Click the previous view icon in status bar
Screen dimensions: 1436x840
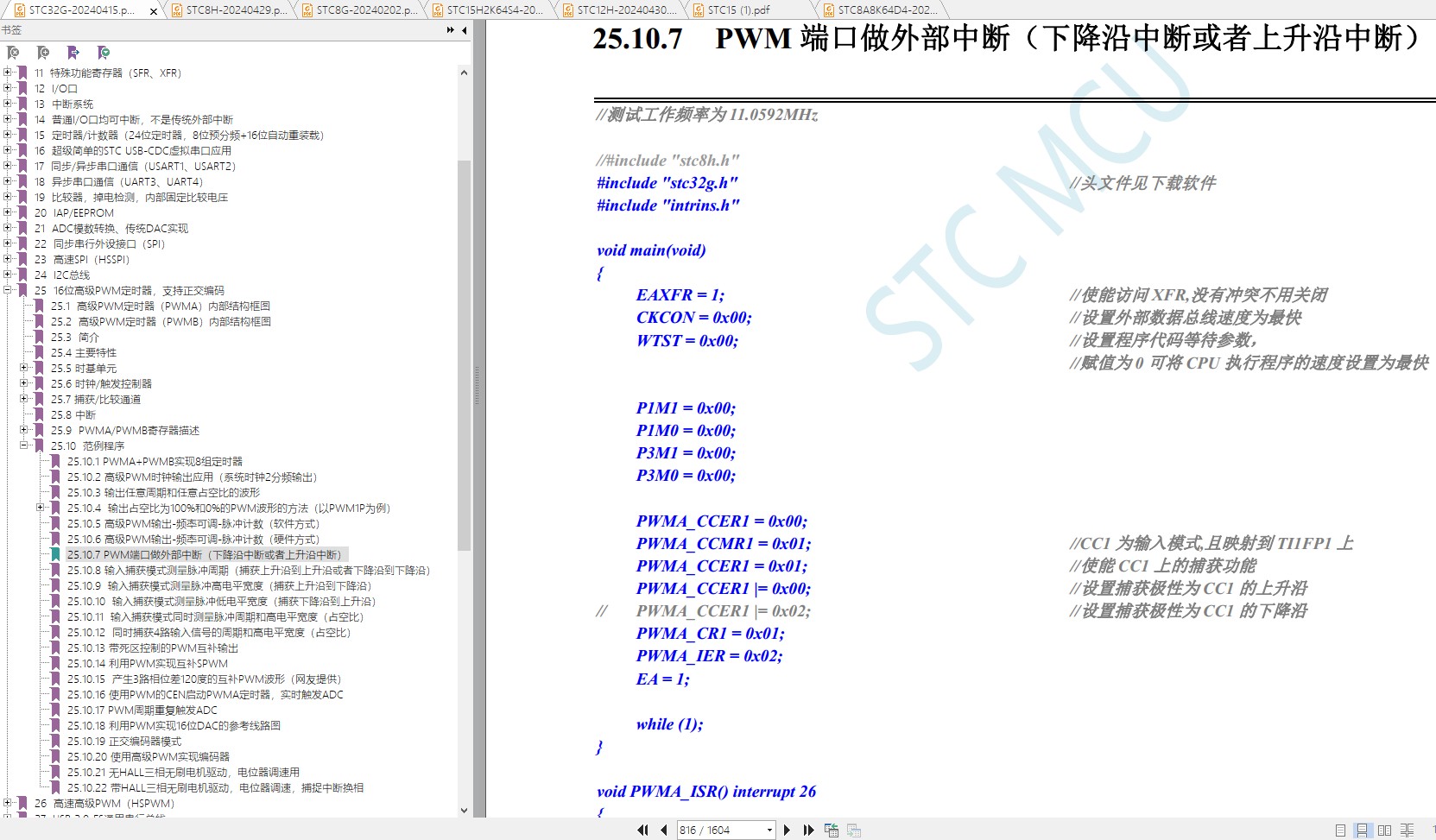(x=832, y=830)
